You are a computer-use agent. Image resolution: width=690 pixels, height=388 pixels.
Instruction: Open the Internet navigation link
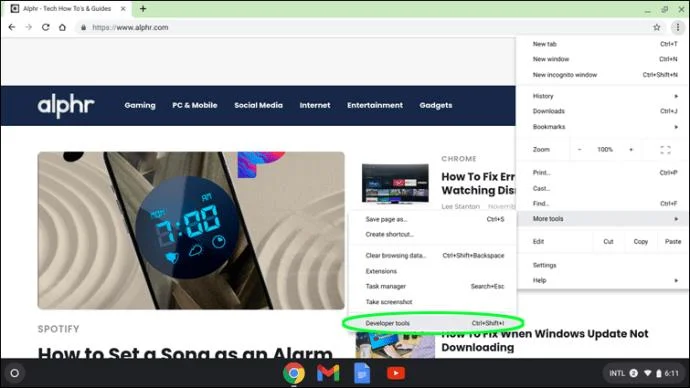pos(315,105)
